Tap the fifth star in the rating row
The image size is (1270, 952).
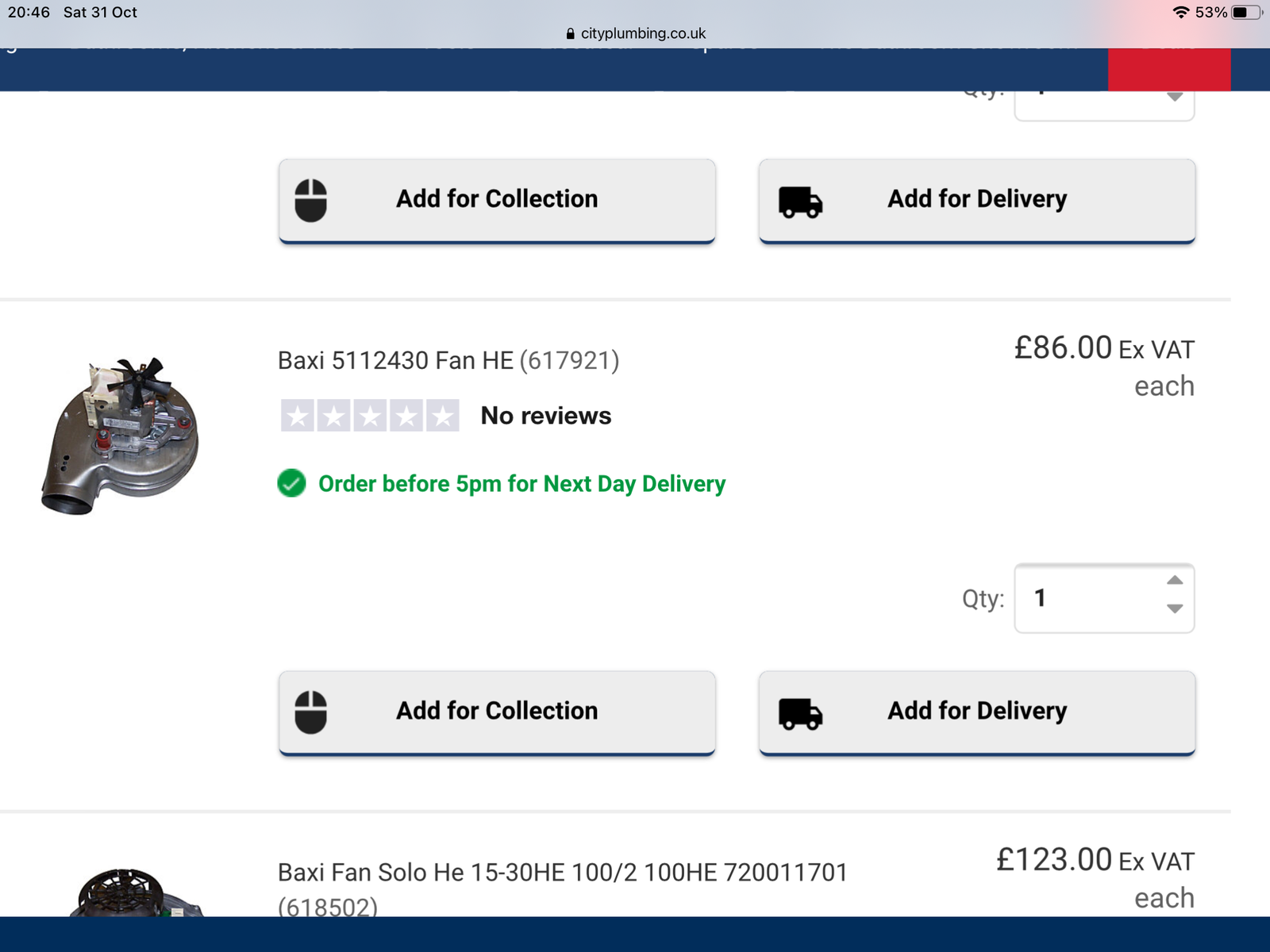coord(442,416)
